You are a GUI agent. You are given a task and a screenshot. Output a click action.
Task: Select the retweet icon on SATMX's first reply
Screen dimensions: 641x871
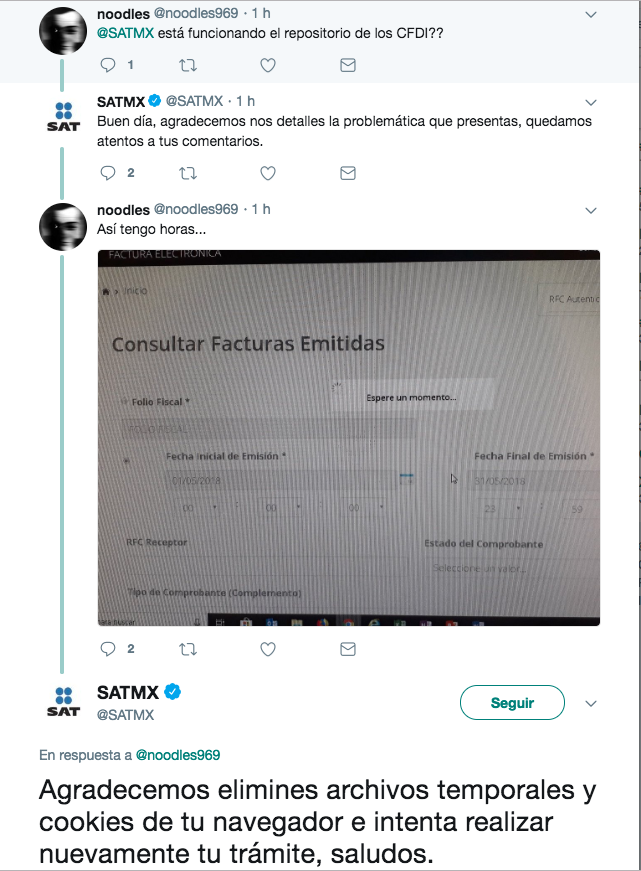click(x=187, y=173)
